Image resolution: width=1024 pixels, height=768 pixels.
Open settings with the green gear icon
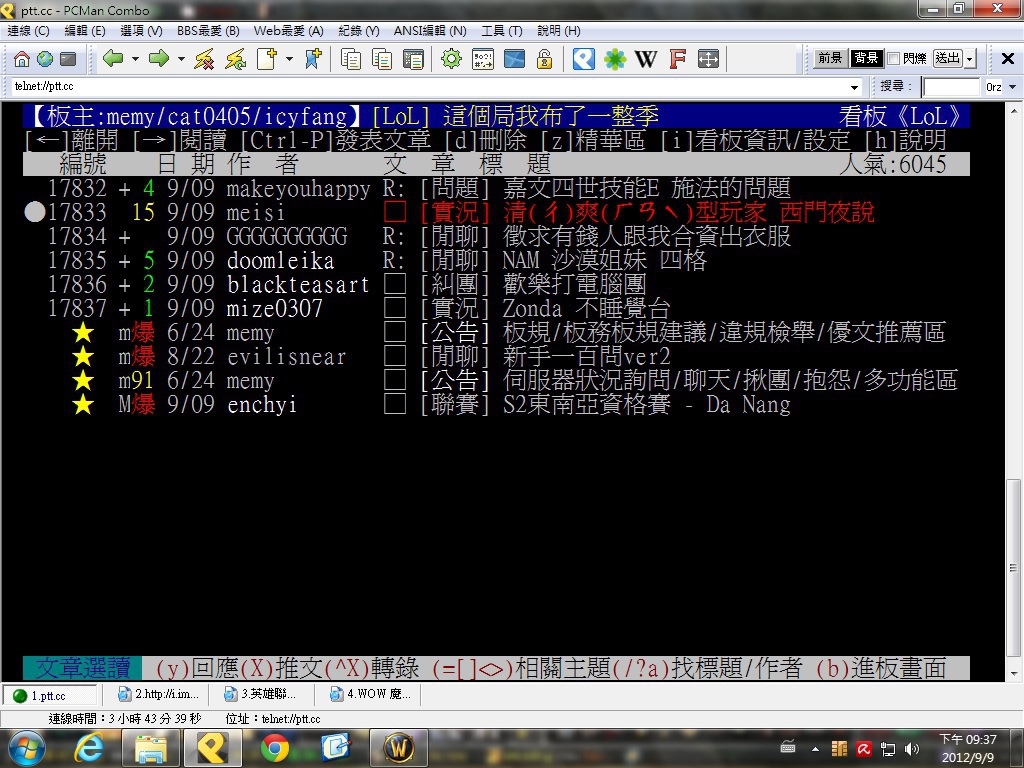[x=451, y=59]
